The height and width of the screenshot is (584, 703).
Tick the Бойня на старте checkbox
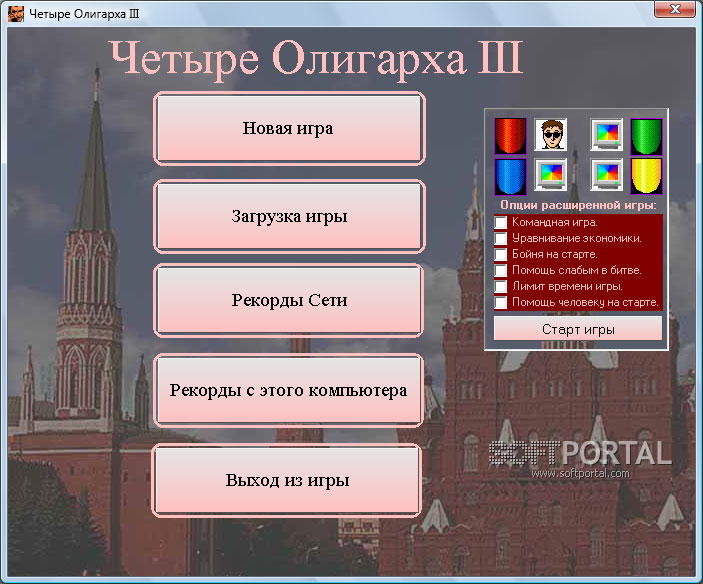tap(500, 254)
